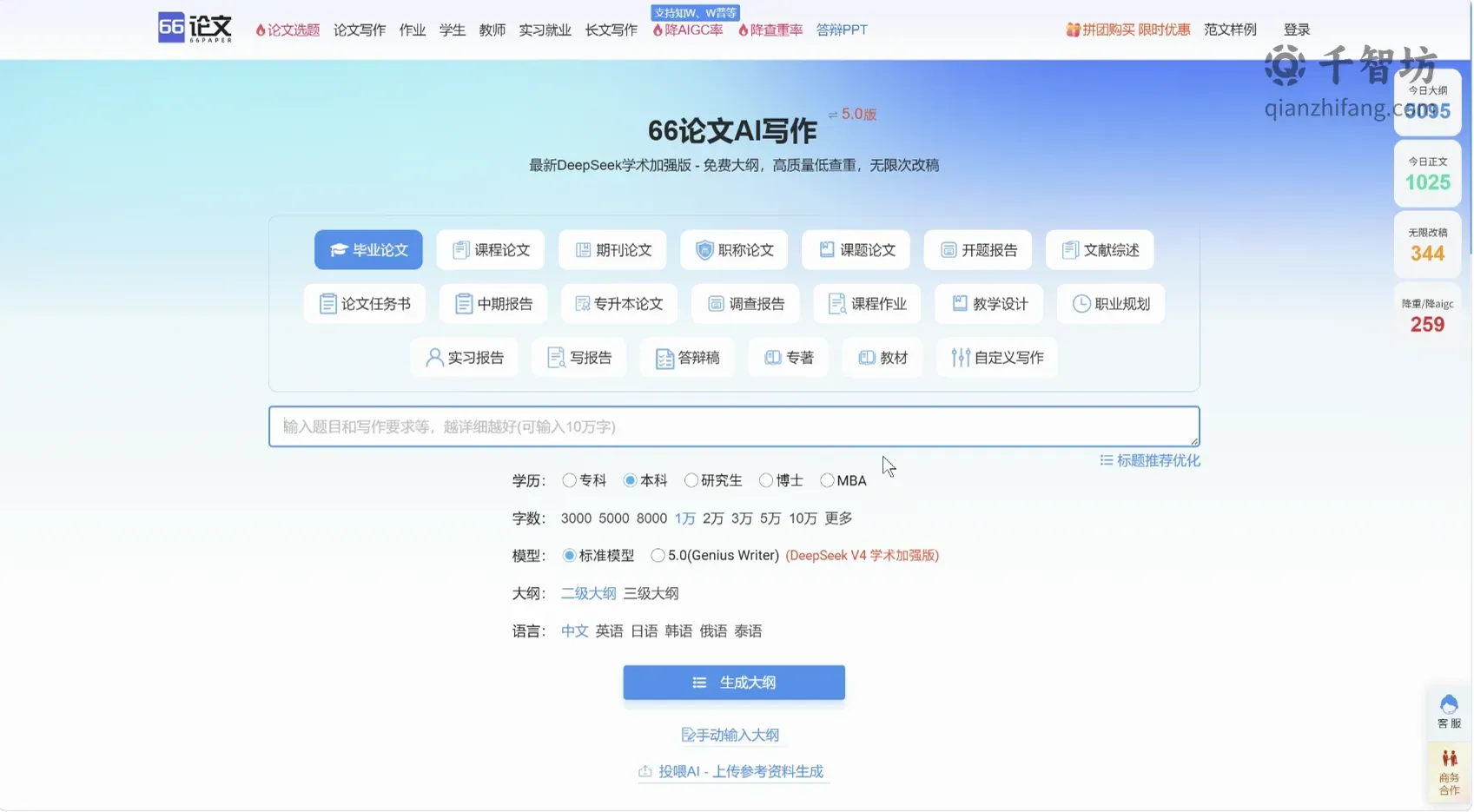Screen dimensions: 1474x812
Task: Select the 专科 education radio
Action: [569, 480]
